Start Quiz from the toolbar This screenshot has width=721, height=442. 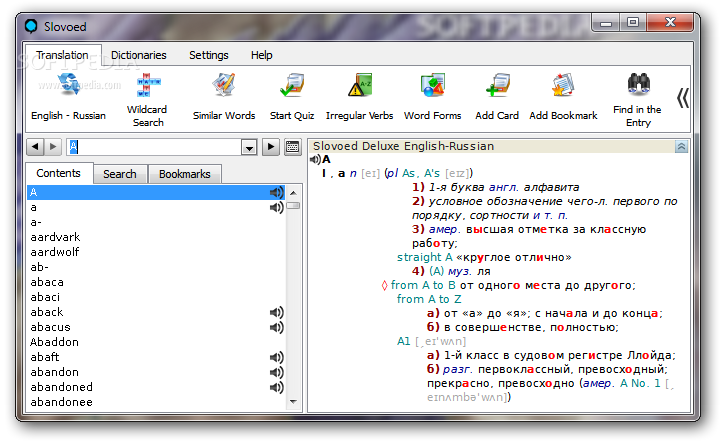click(x=292, y=98)
